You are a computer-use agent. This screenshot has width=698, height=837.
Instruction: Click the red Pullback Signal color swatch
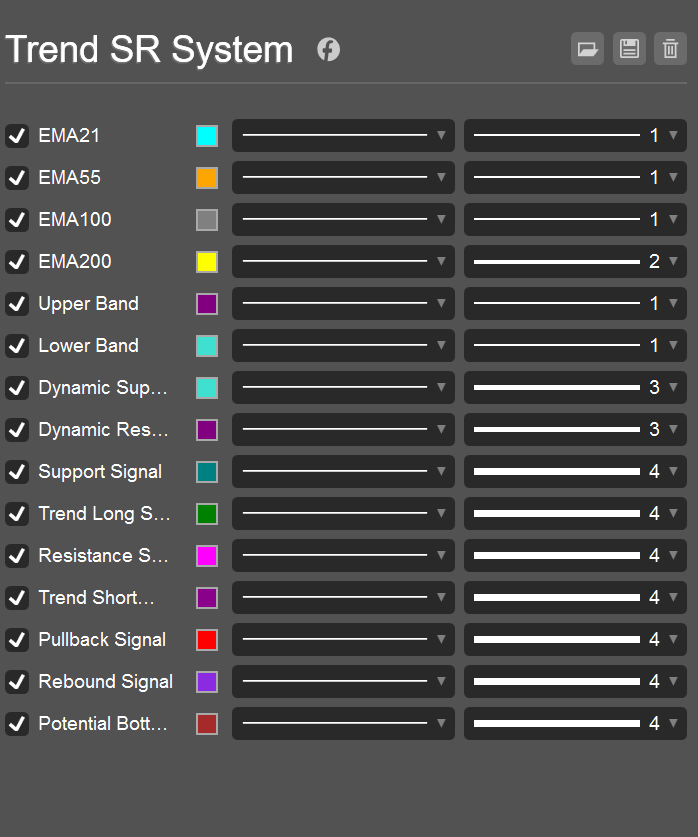click(207, 640)
